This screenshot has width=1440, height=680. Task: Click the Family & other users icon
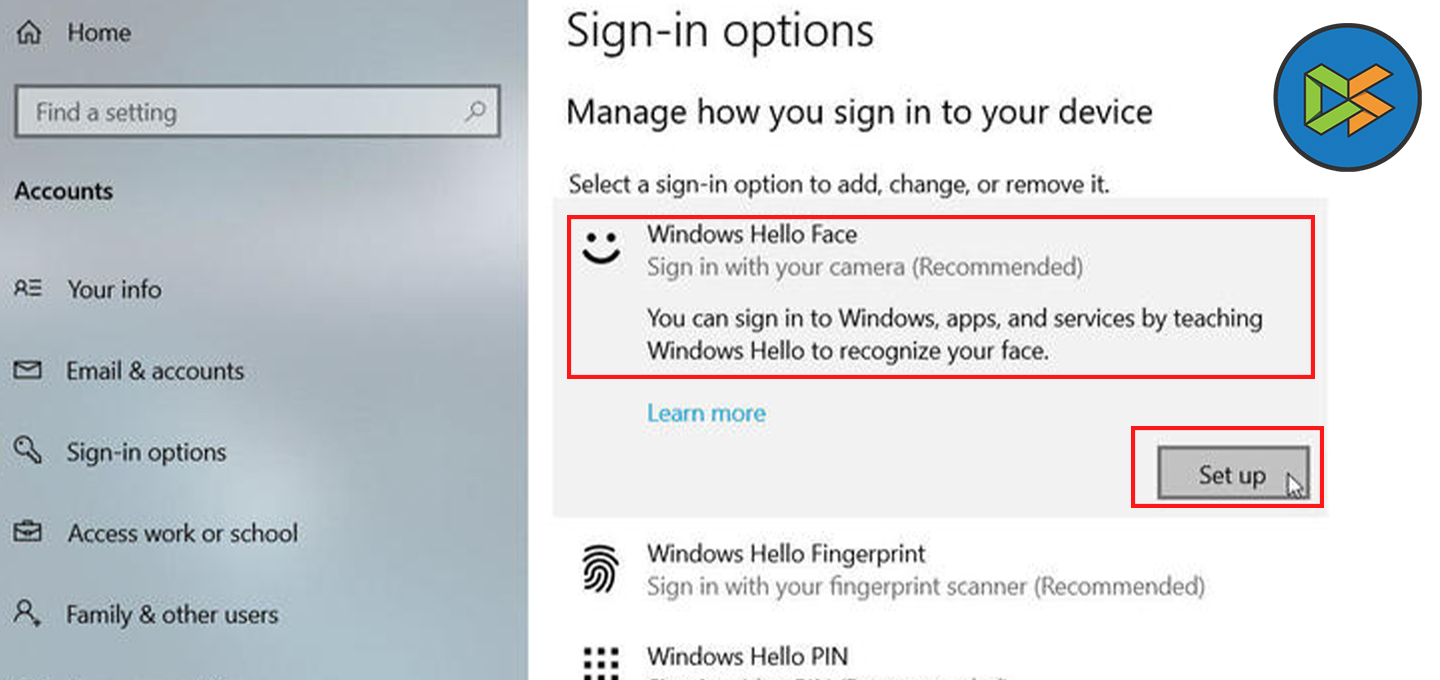29,614
